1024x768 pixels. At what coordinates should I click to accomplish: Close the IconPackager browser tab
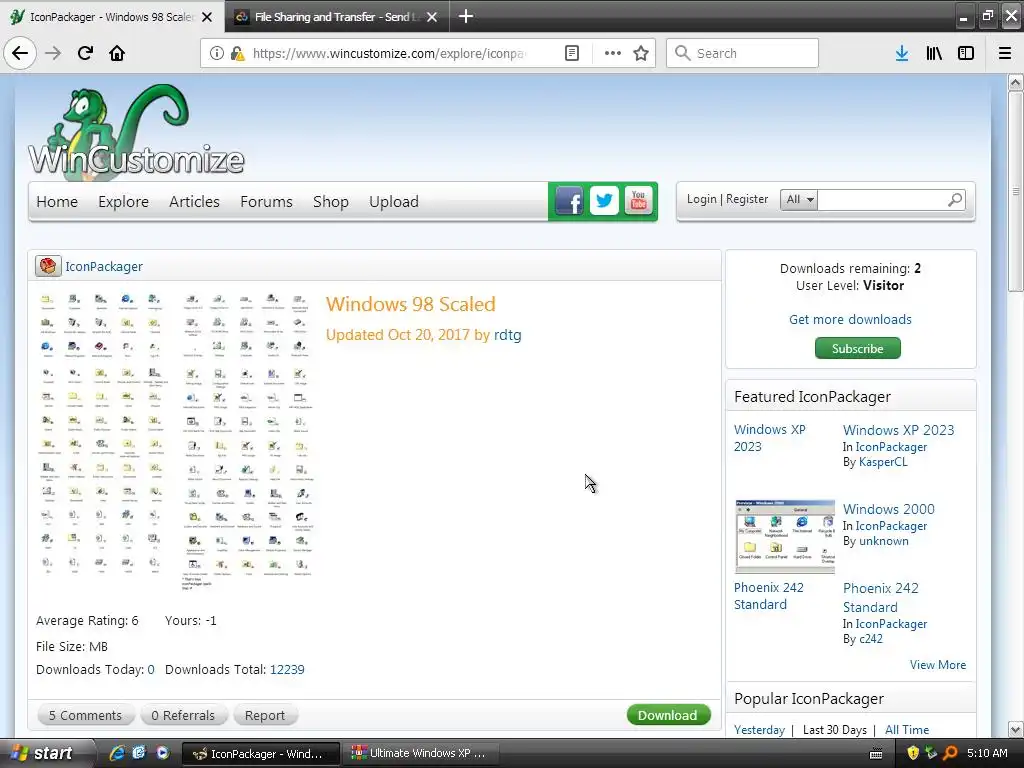click(x=207, y=17)
